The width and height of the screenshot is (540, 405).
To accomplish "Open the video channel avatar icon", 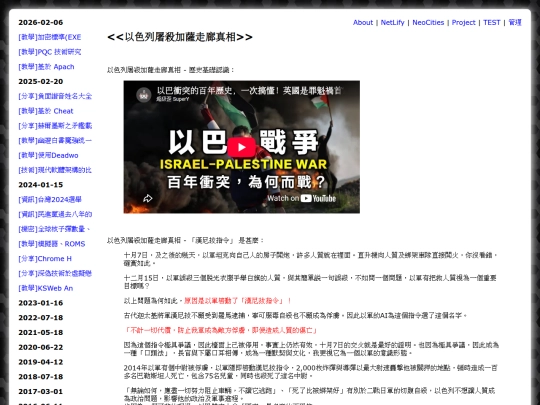I will pos(144,94).
